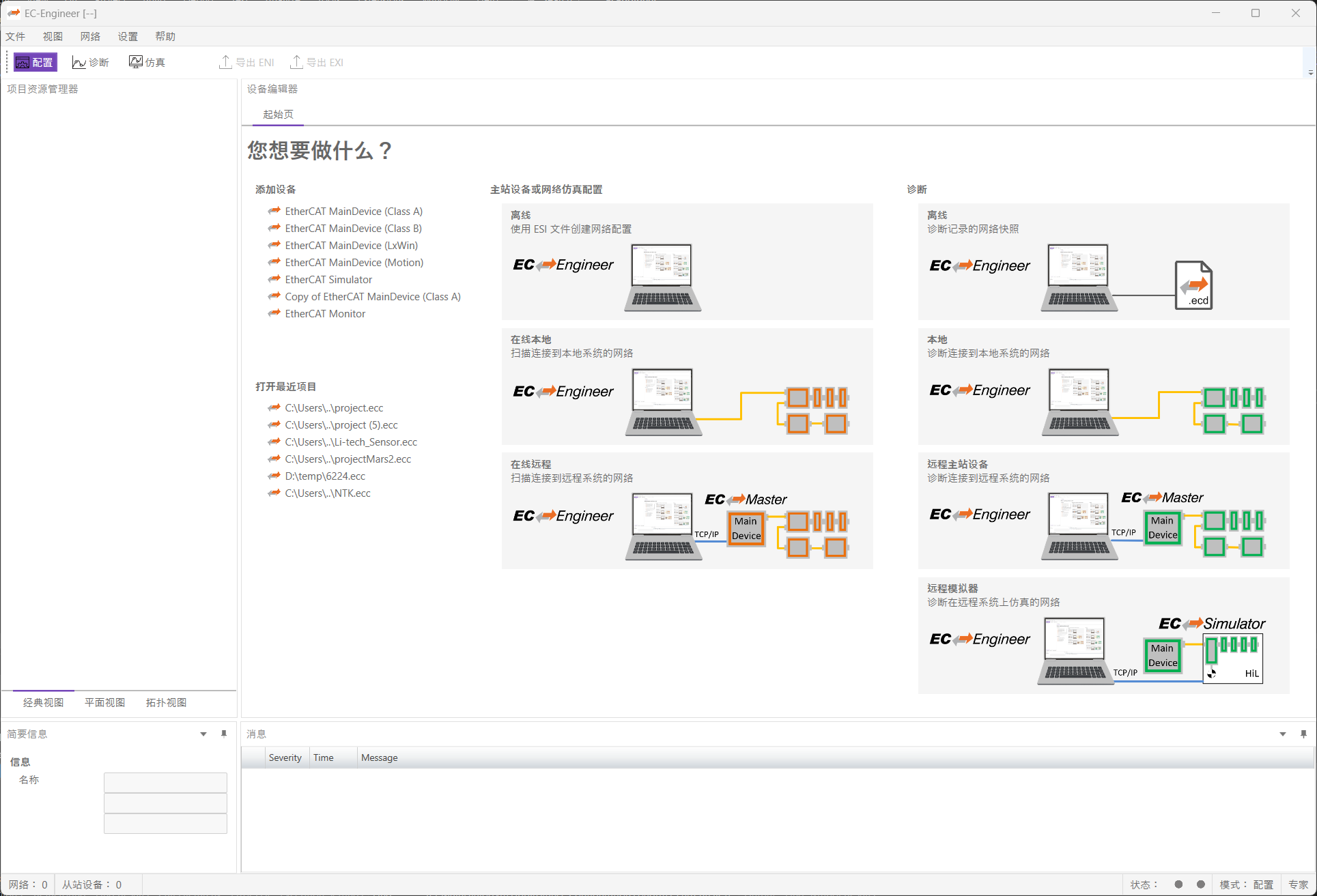Select the 起始页 tab

pos(278,114)
